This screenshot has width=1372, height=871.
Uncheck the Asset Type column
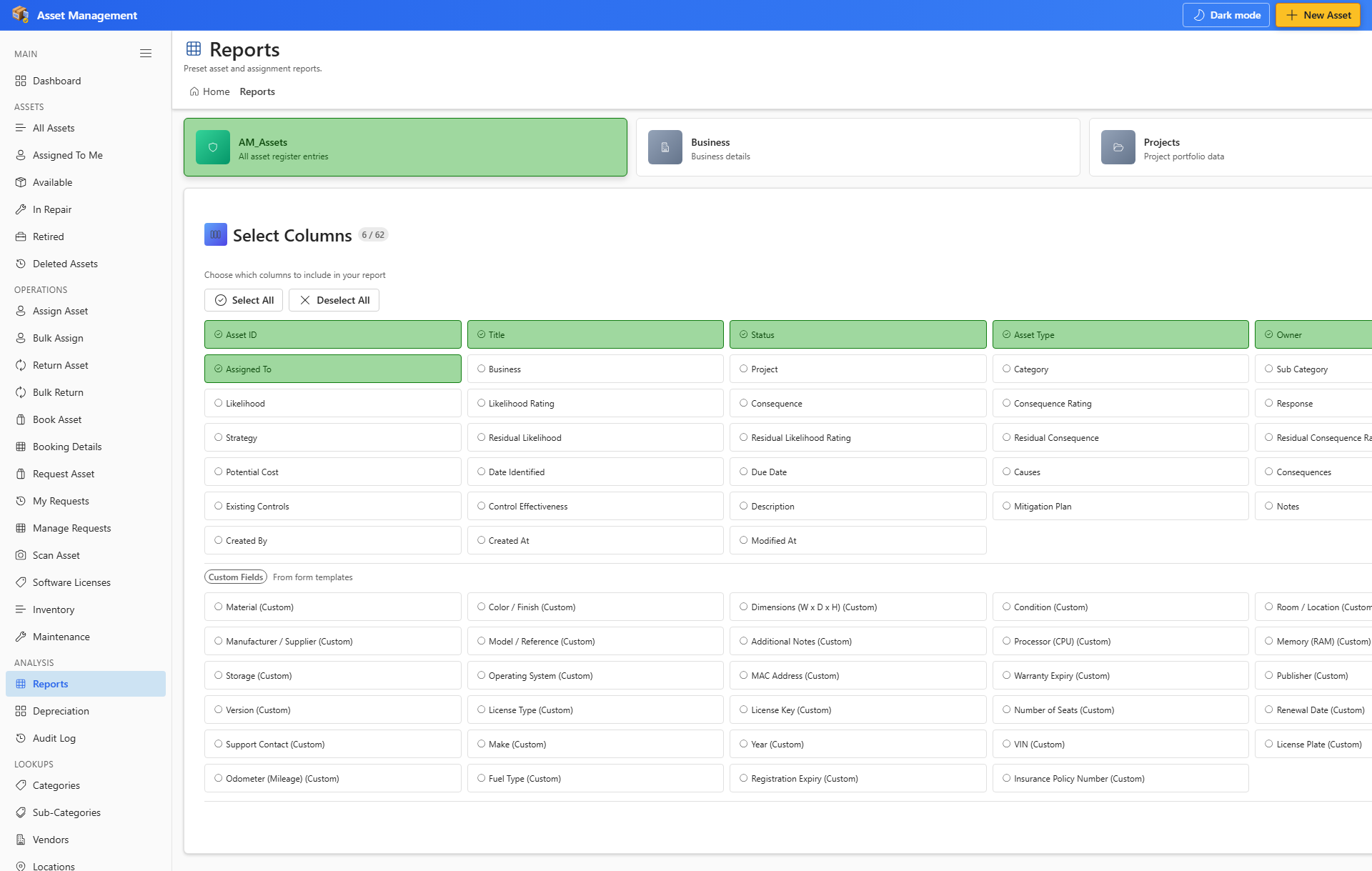click(x=1120, y=334)
